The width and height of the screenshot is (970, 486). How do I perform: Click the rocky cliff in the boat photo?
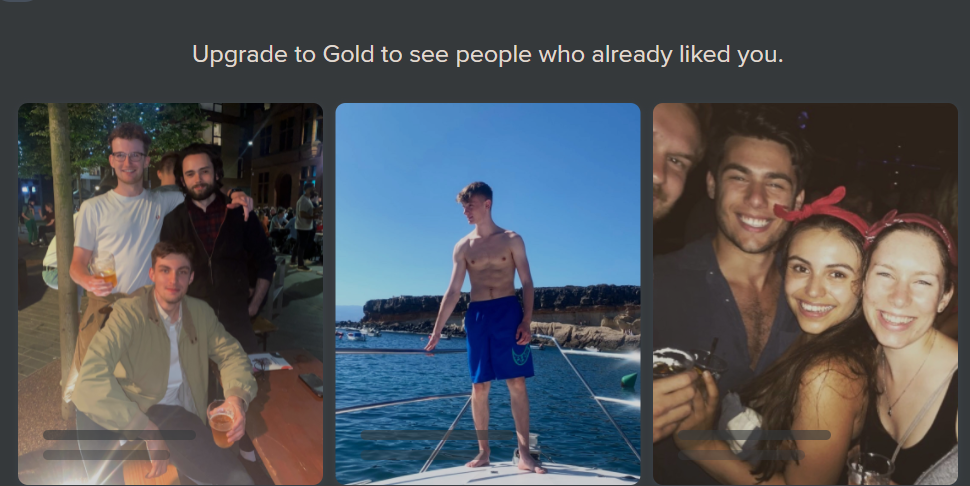tap(502, 303)
